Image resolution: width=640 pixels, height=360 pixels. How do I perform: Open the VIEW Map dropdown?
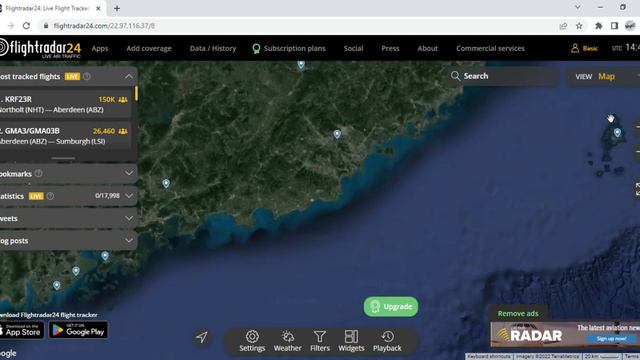pos(602,76)
